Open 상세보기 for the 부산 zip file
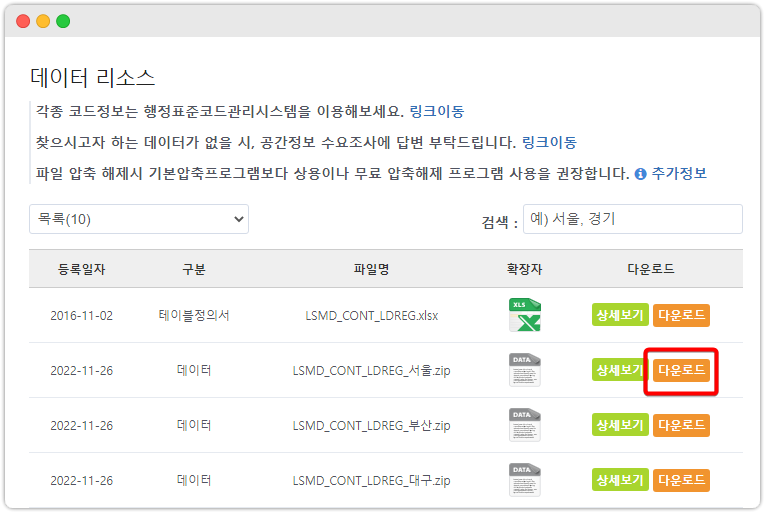This screenshot has width=765, height=513. pyautogui.click(x=620, y=425)
